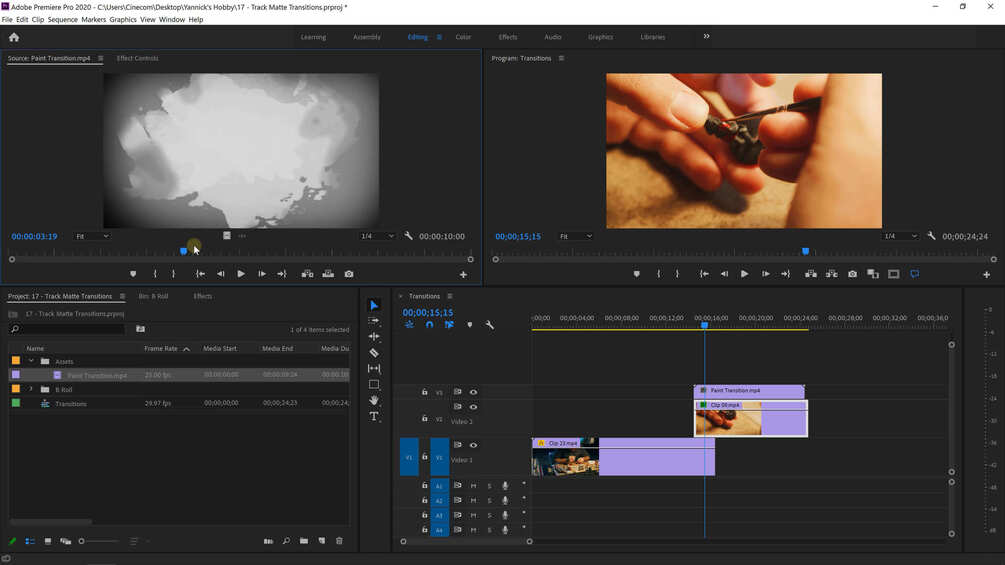The height and width of the screenshot is (565, 1005).
Task: Open Program monitor settings wrench
Action: pyautogui.click(x=931, y=236)
